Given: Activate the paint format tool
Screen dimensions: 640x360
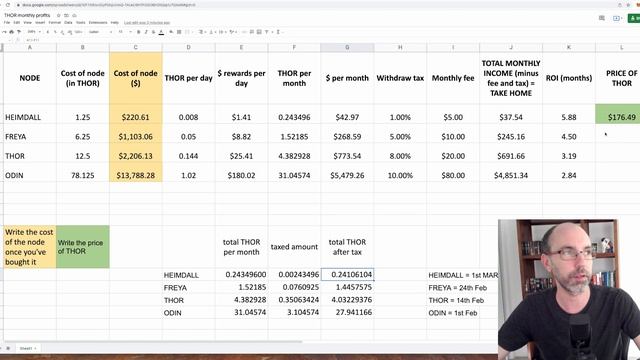Looking at the screenshot, I should [x=19, y=32].
